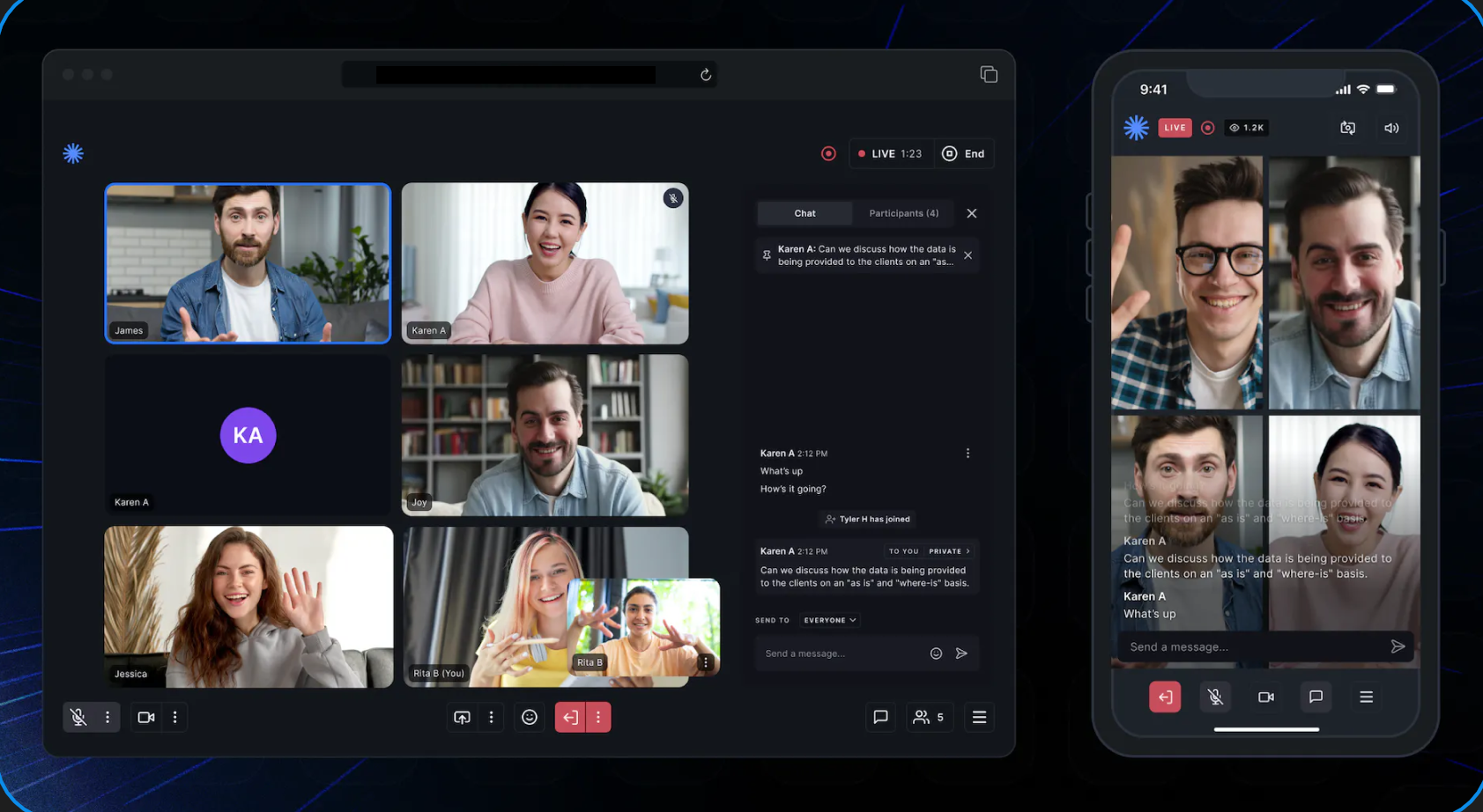
Task: Open leave options beside red leave button
Action: coord(598,718)
